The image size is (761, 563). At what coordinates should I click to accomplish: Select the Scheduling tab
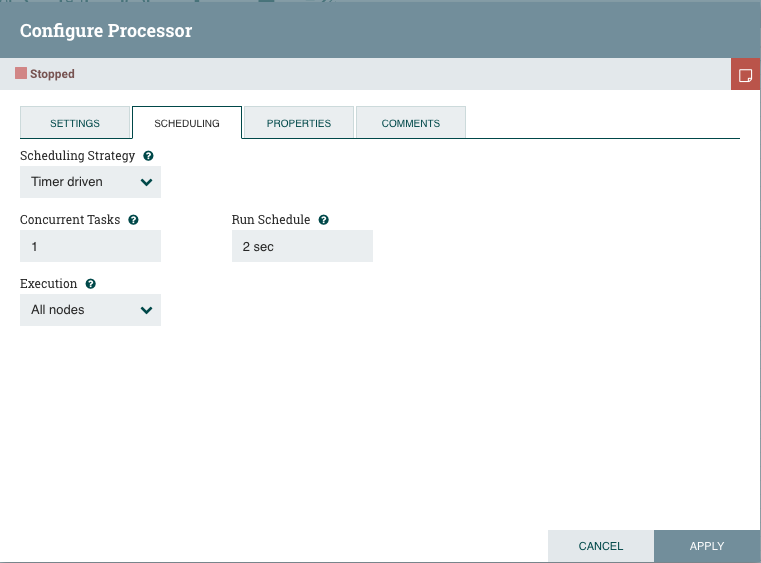tap(187, 123)
